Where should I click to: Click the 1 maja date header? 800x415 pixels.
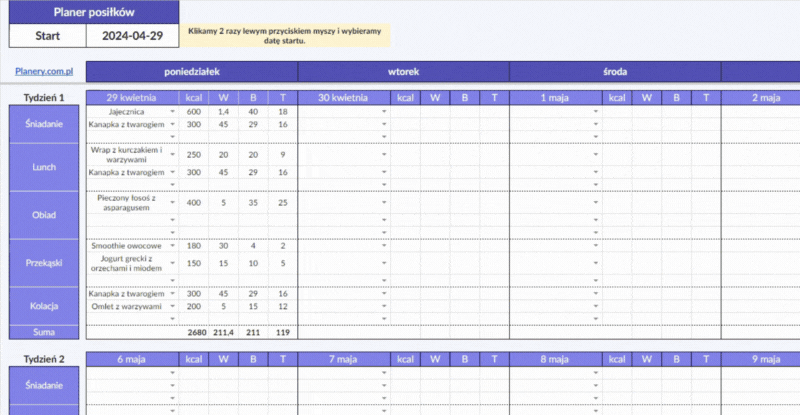point(555,97)
